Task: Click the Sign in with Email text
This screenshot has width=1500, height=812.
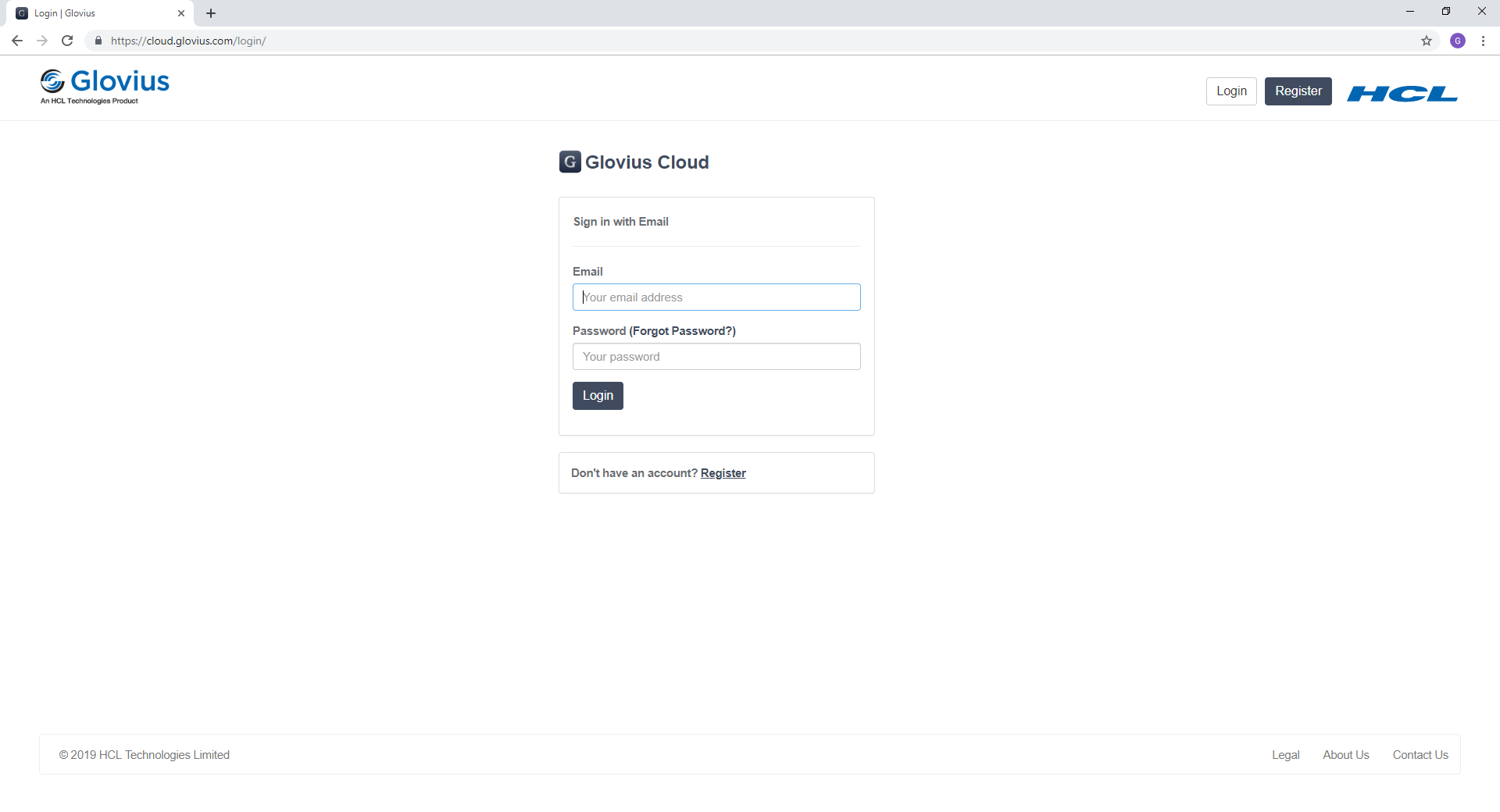Action: [621, 222]
